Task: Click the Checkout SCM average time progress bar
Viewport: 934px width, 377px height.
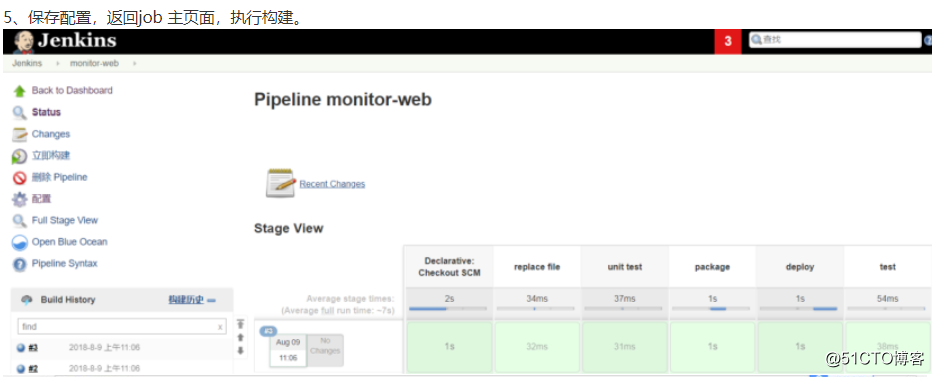Action: point(449,309)
